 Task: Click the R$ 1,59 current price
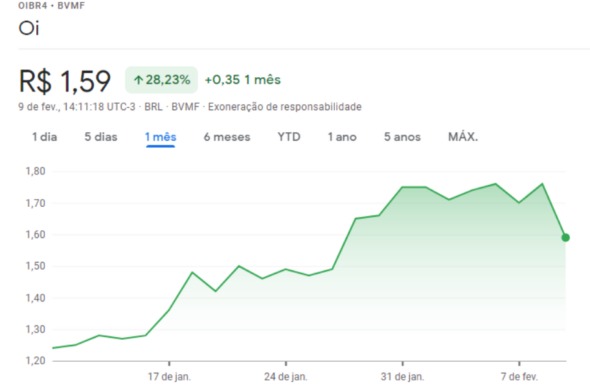[x=64, y=81]
